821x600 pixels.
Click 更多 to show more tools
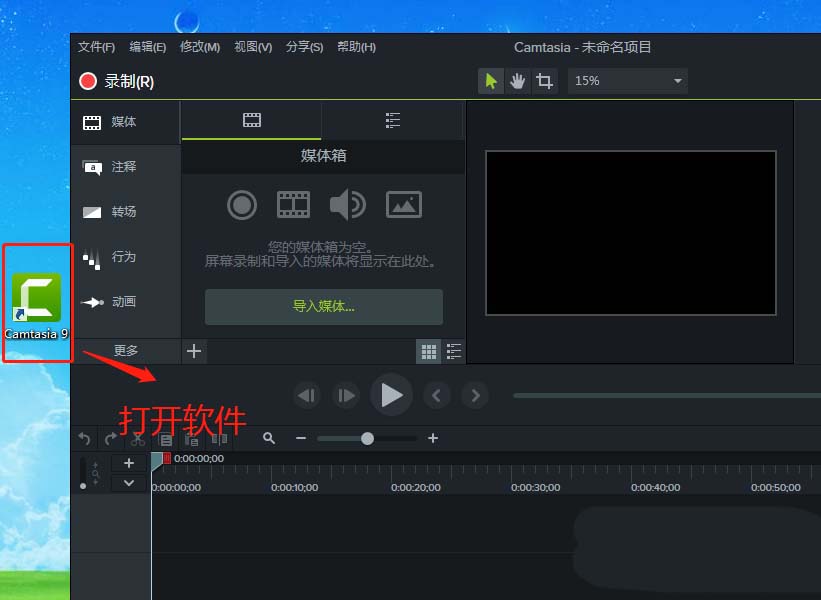[x=126, y=350]
